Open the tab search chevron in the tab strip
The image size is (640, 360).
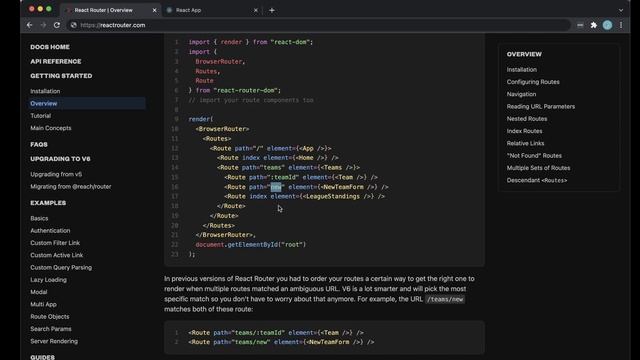tap(621, 10)
